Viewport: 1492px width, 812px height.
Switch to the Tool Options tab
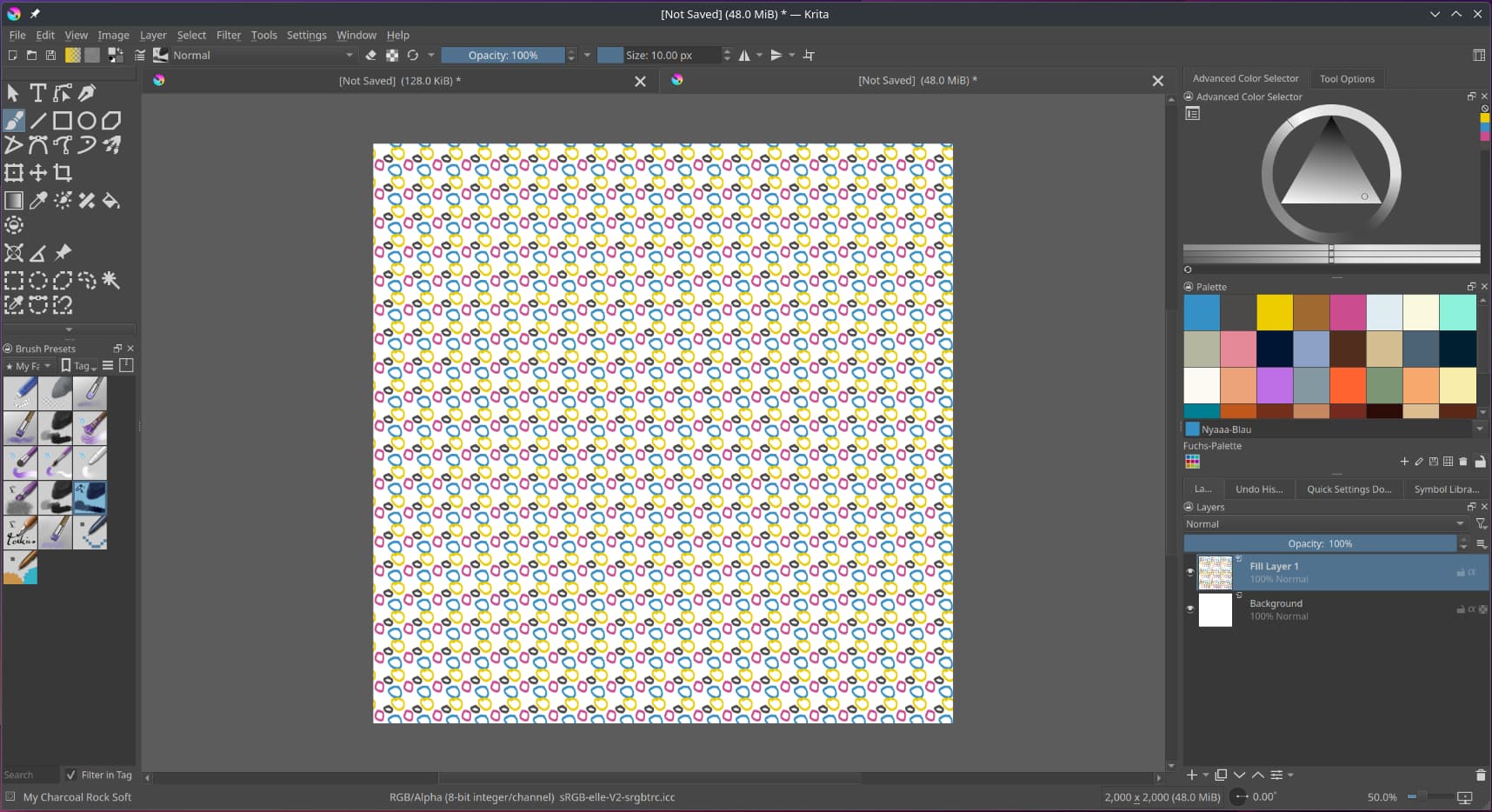click(x=1347, y=79)
